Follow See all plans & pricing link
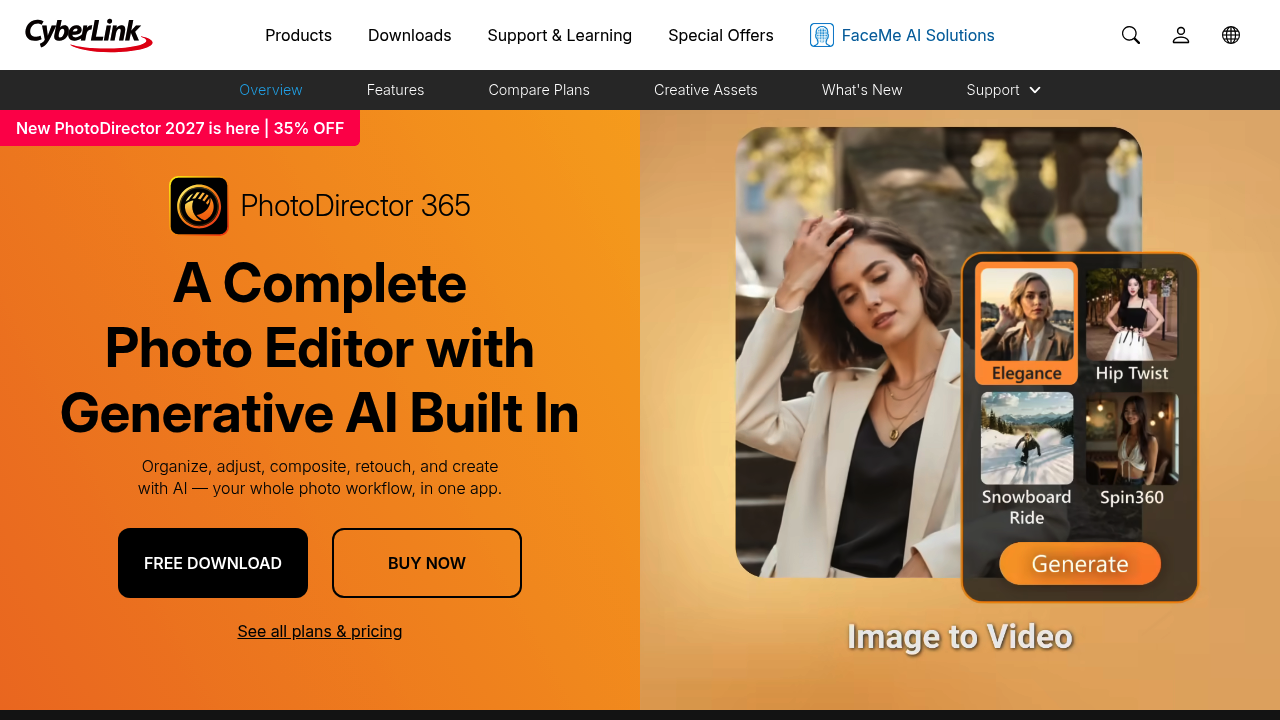Screen dimensions: 1280x720 click(320, 631)
